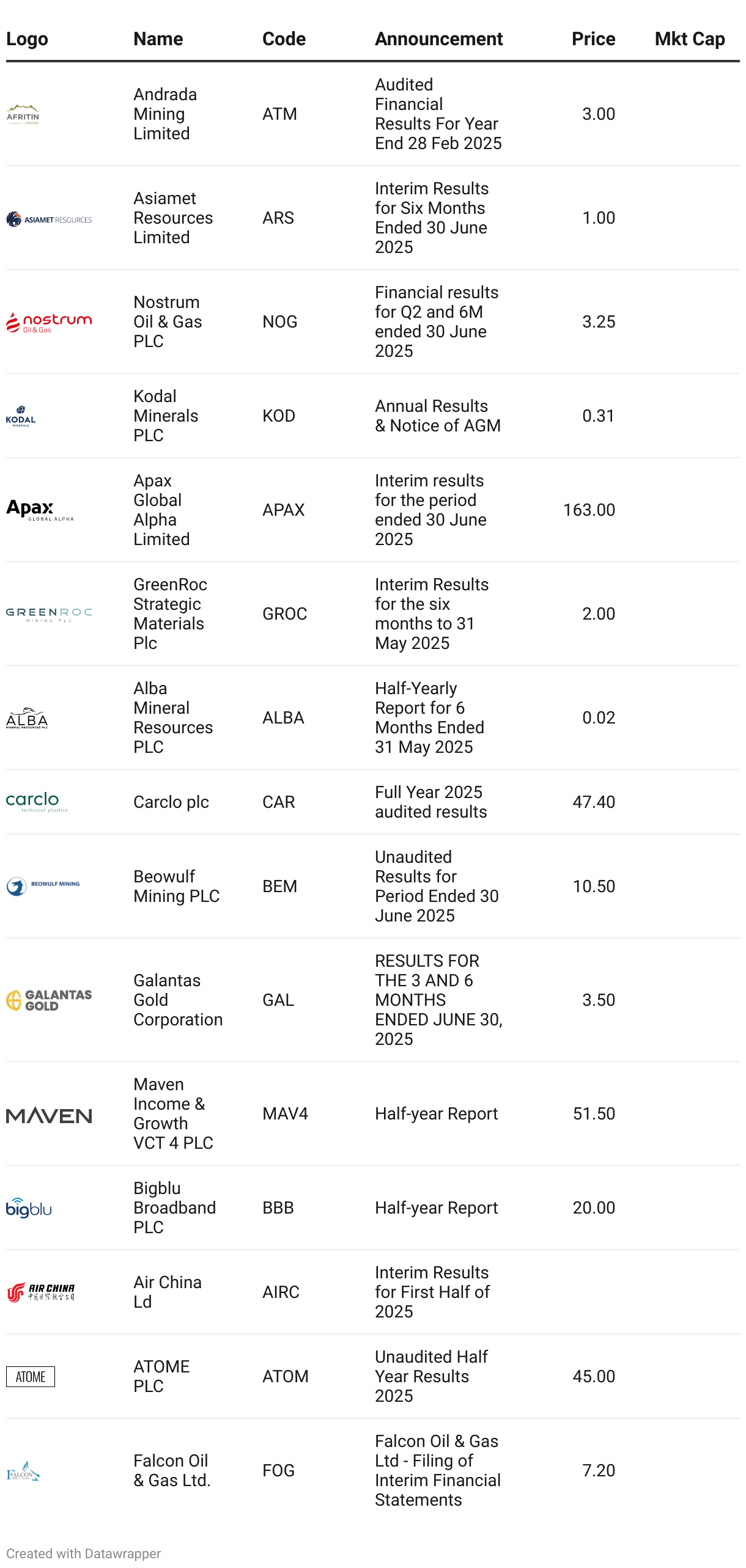The image size is (746, 1568).
Task: Click the Beowulf Mining PLC name
Action: point(176,886)
